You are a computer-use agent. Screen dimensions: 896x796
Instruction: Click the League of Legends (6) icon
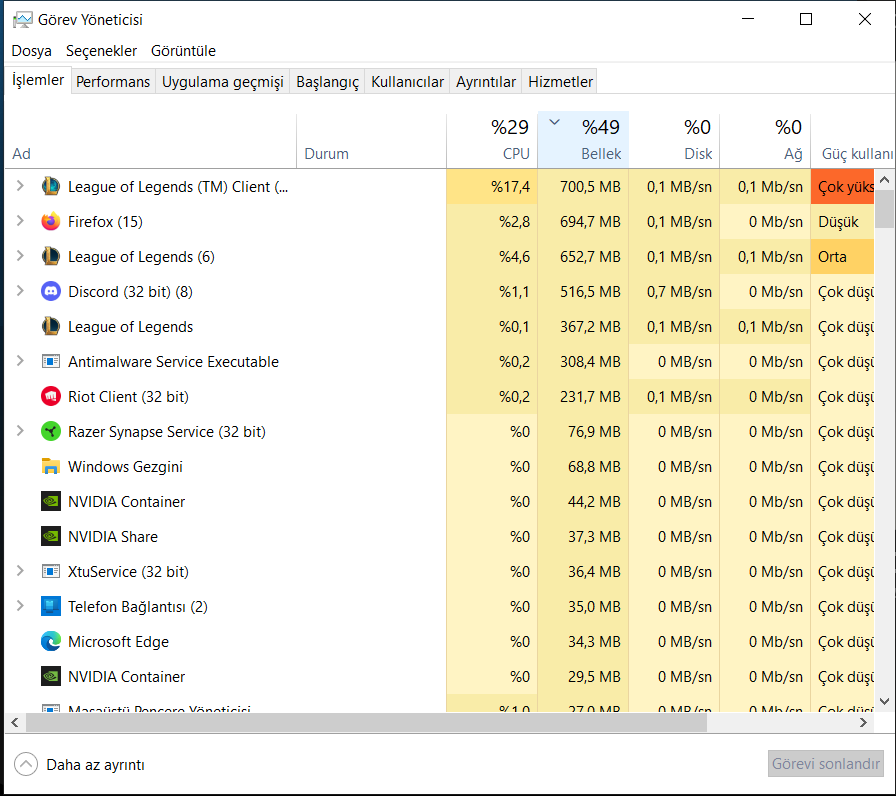point(51,257)
